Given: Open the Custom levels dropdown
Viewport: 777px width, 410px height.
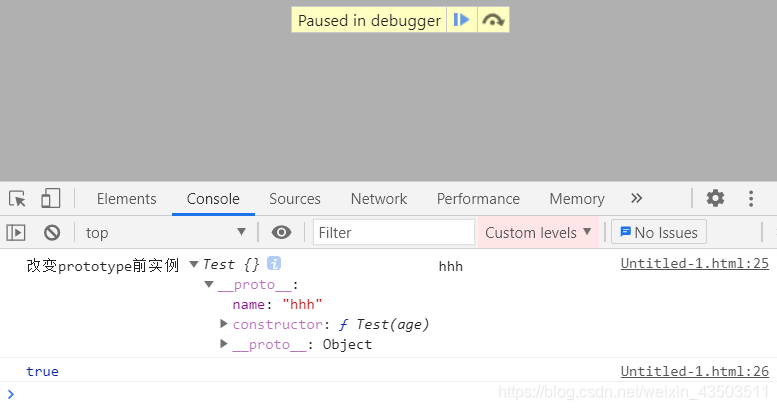Looking at the screenshot, I should click(538, 233).
